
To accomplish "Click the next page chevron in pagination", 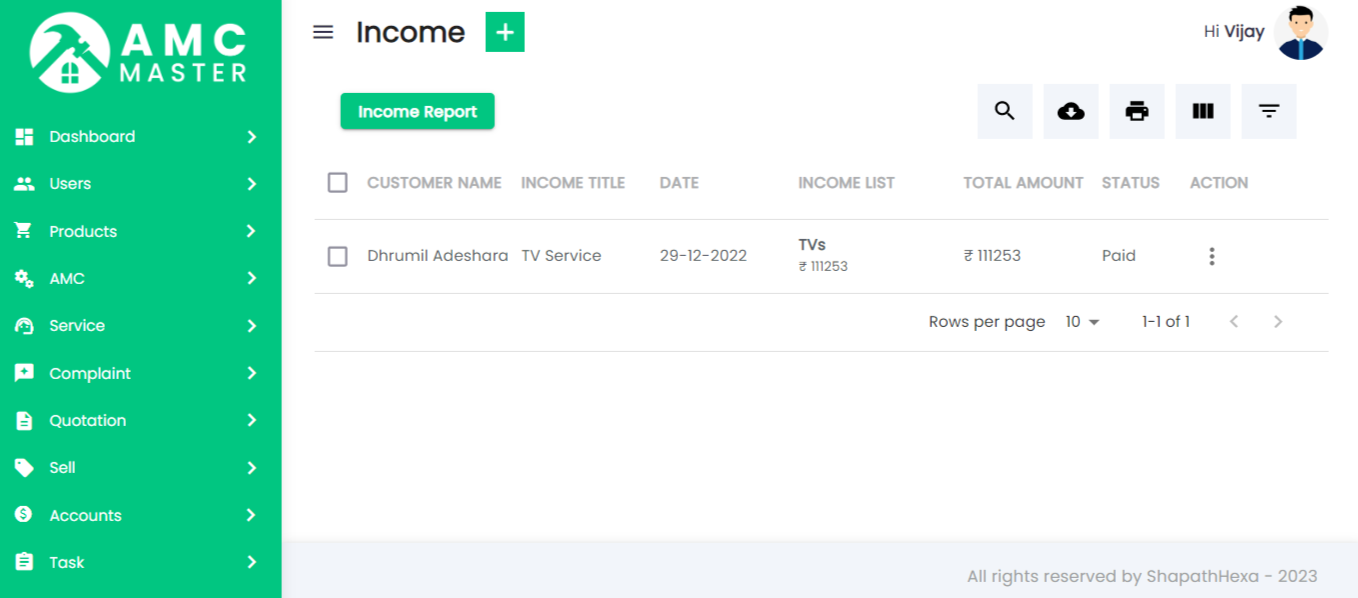I will (1278, 321).
